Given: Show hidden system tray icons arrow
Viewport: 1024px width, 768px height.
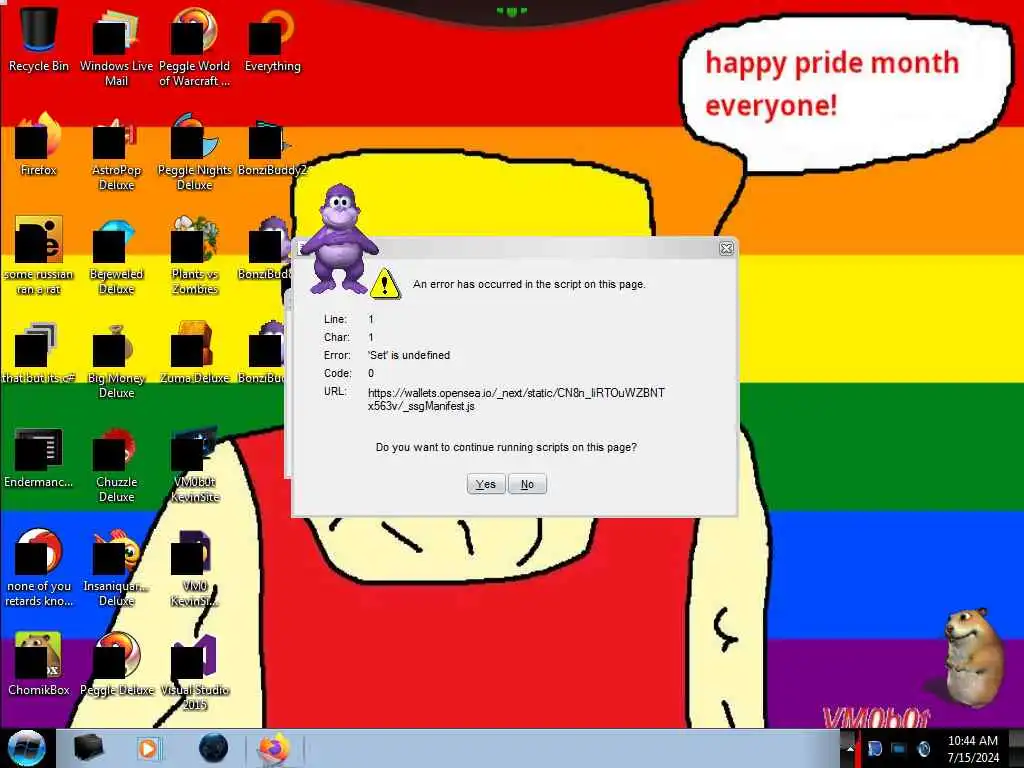Looking at the screenshot, I should (x=850, y=748).
